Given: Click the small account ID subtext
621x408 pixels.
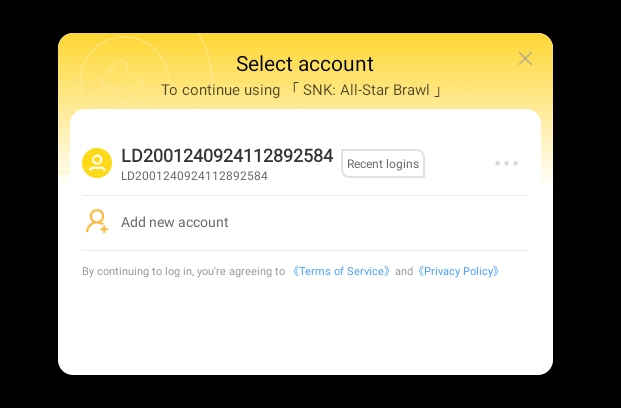Looking at the screenshot, I should pos(194,176).
